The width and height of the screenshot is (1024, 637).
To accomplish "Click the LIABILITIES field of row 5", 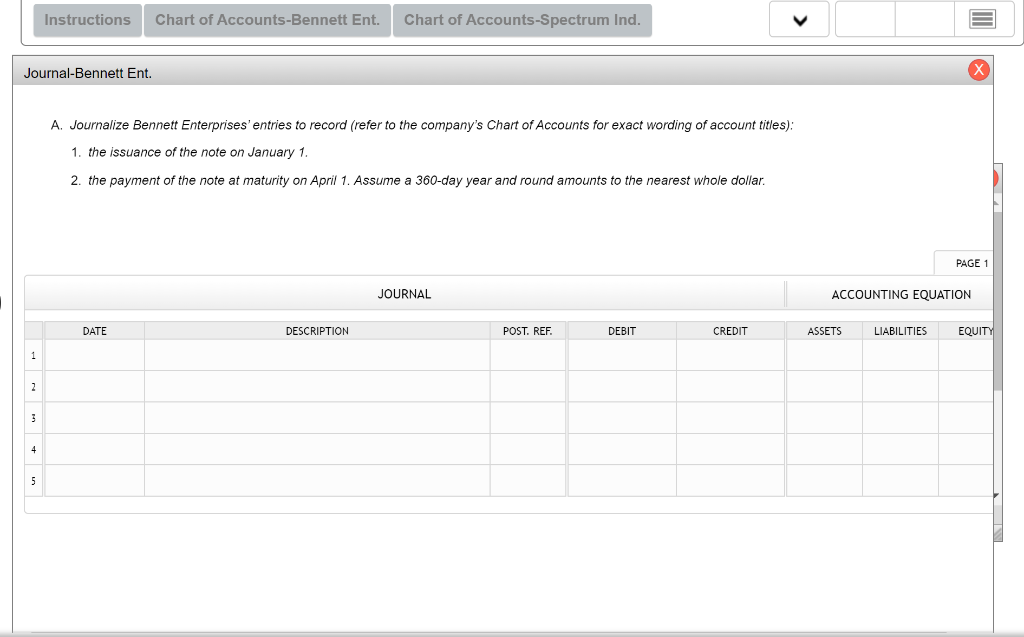I will (899, 480).
